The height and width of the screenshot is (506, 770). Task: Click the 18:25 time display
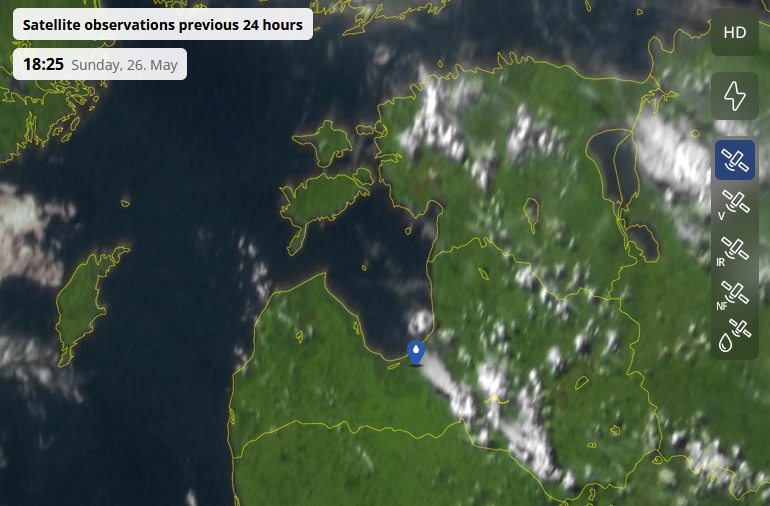(x=43, y=64)
